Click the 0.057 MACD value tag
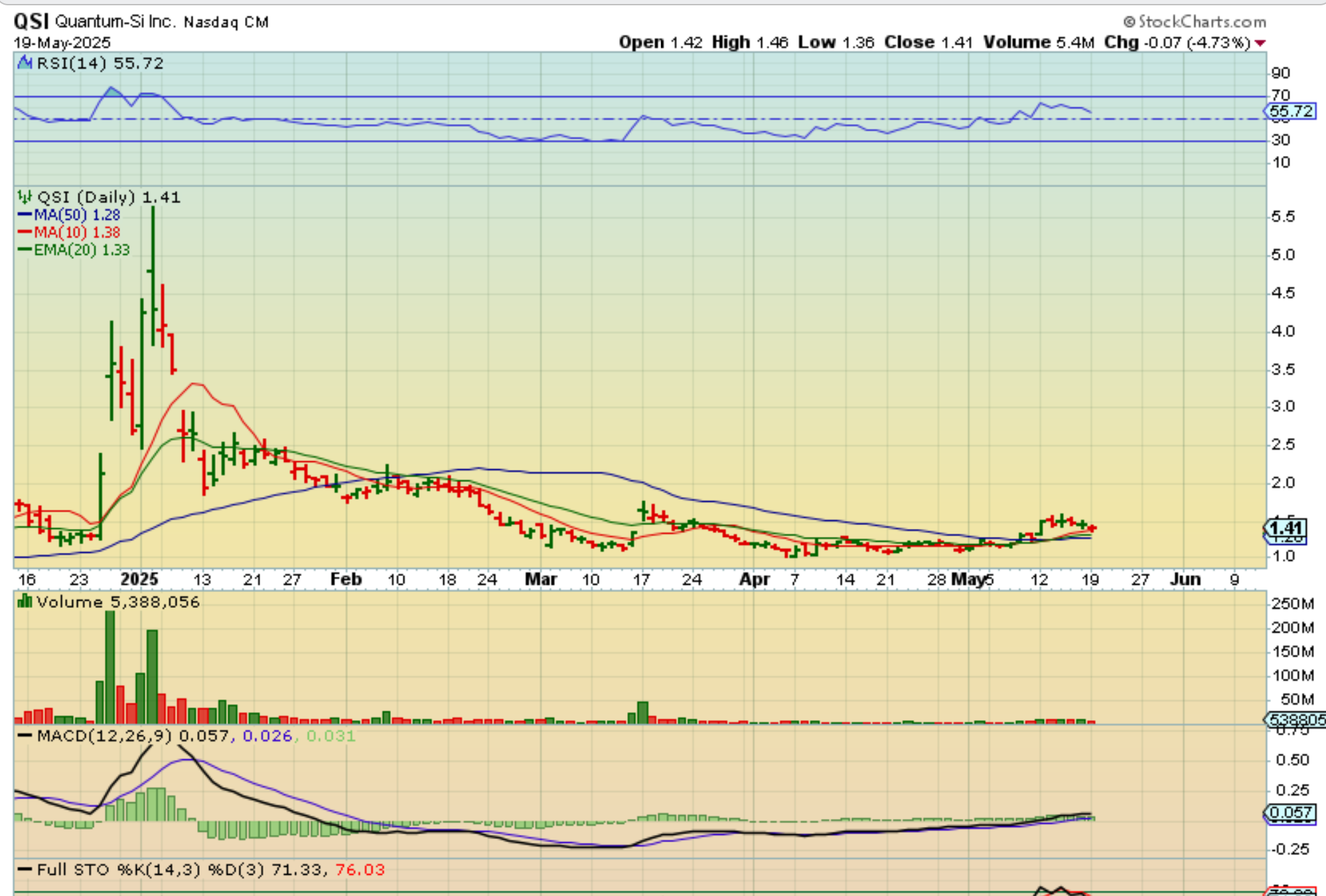1326x896 pixels. (x=1290, y=812)
